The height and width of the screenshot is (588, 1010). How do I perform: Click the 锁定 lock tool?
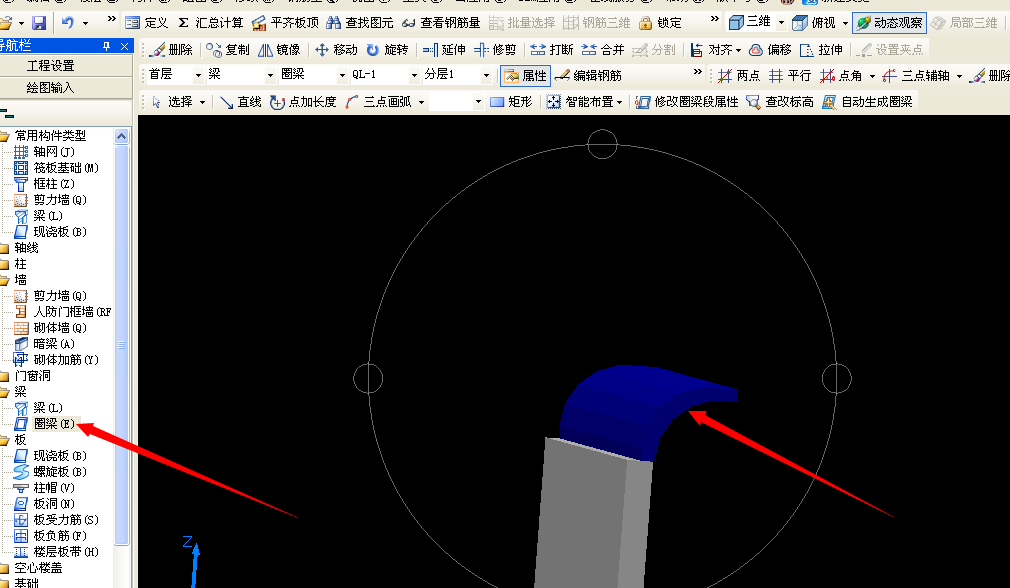point(660,23)
